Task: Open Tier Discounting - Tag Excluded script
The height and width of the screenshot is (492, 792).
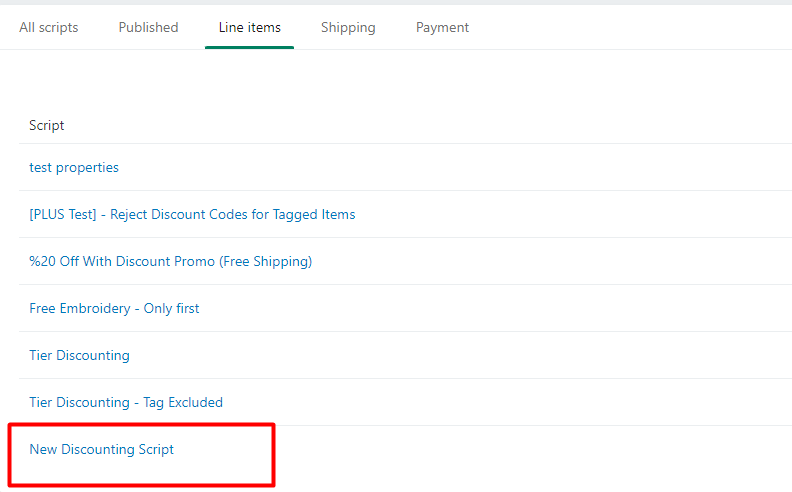Action: 126,402
